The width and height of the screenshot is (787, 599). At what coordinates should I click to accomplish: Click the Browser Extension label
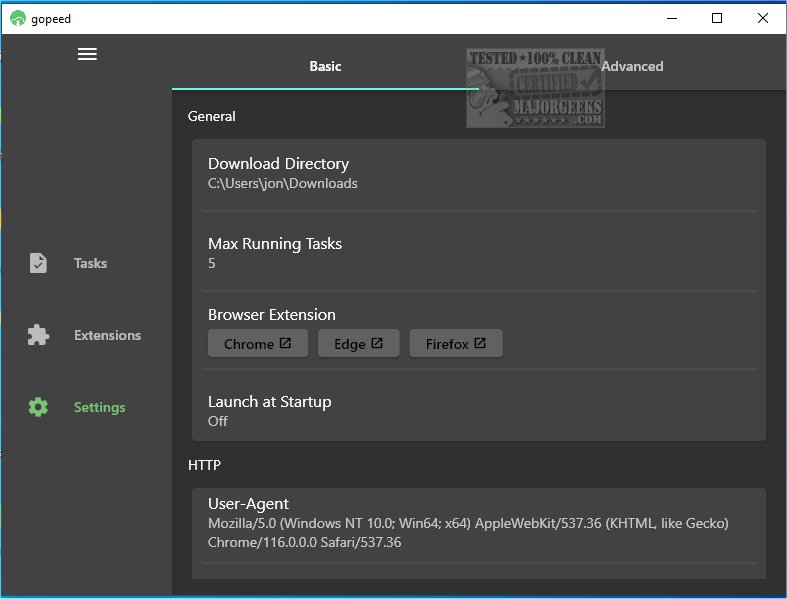click(272, 315)
